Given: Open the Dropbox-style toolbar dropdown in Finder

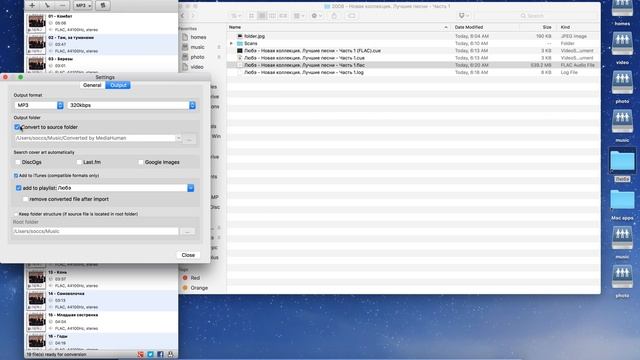Looking at the screenshot, I should (463, 16).
